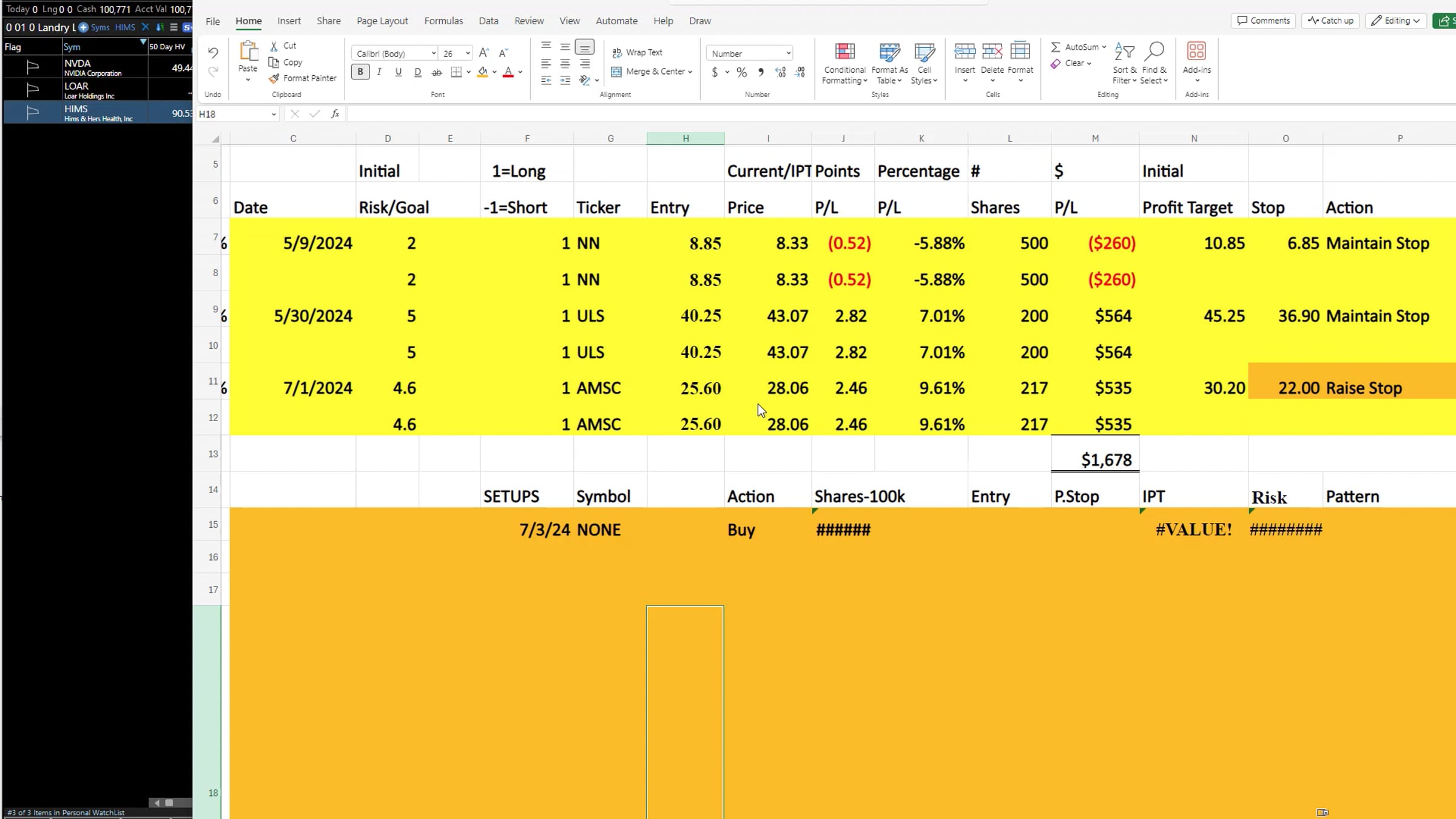
Task: Apply the yellow fill color
Action: click(x=483, y=72)
